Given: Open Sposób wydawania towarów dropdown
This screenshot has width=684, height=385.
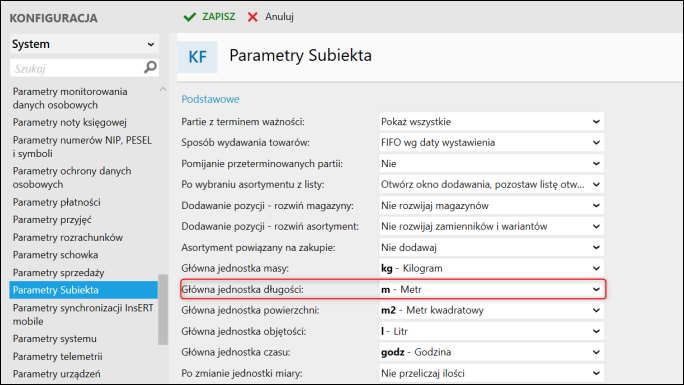Looking at the screenshot, I should [491, 143].
